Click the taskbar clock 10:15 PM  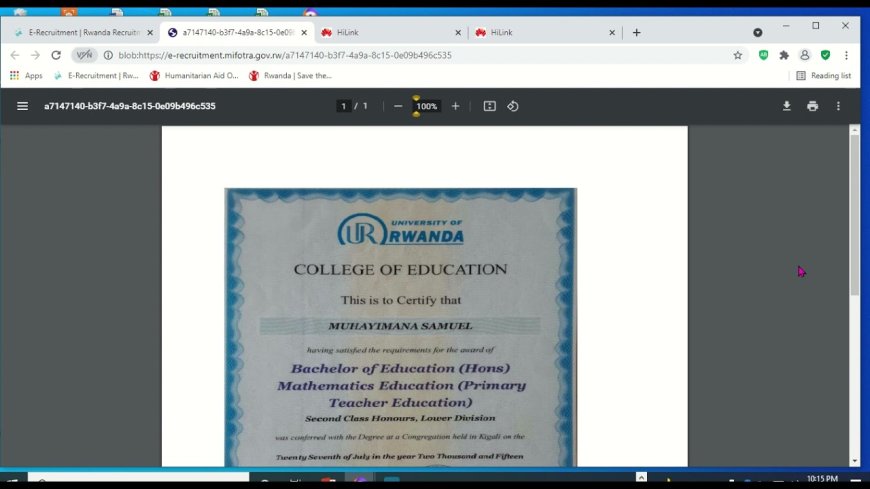click(x=822, y=478)
